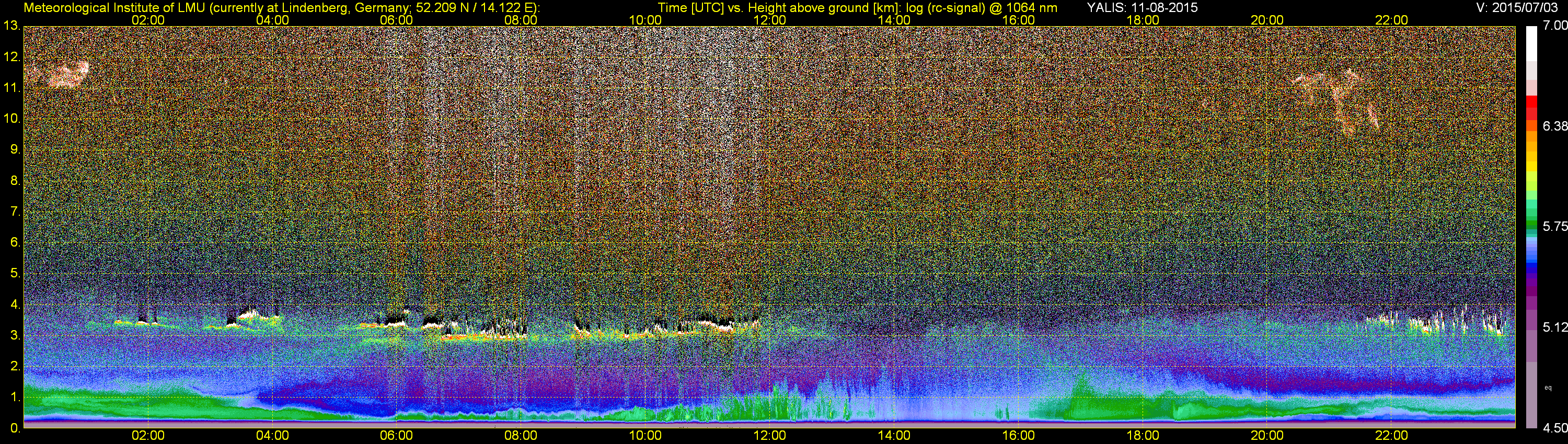Pick the 9 km height axis label
This screenshot has height=444, width=1568.
(x=15, y=149)
